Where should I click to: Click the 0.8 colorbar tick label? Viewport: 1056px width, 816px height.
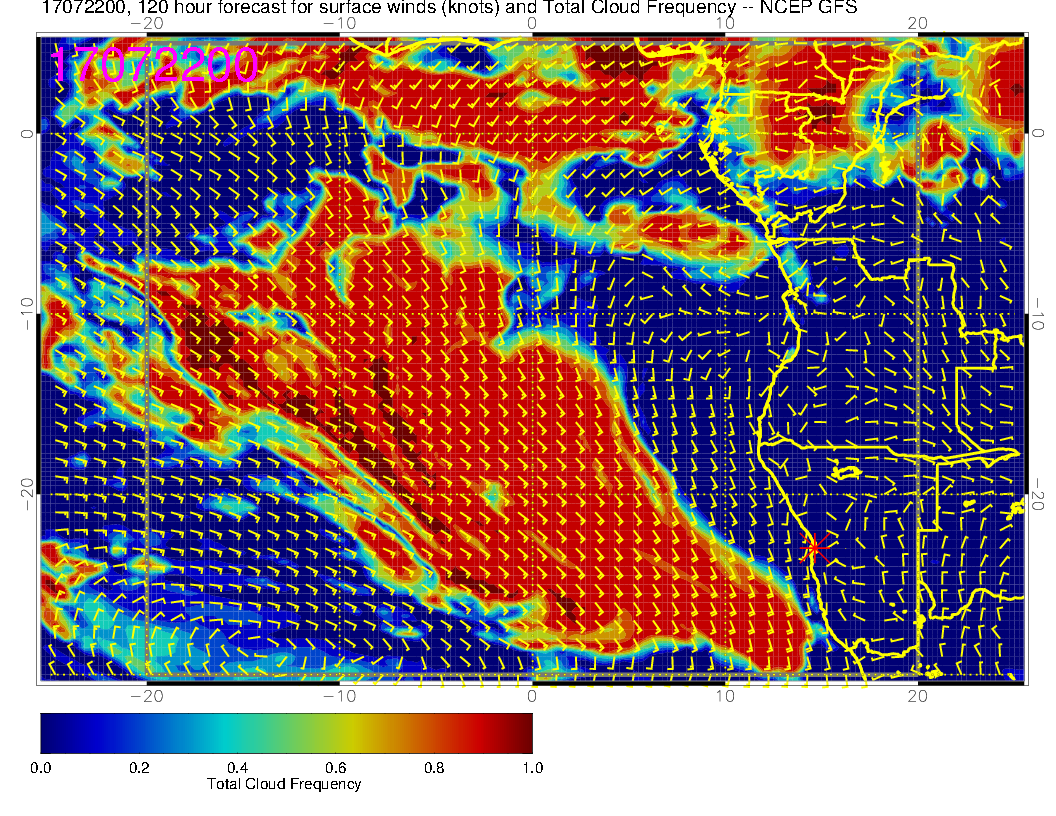tap(433, 768)
